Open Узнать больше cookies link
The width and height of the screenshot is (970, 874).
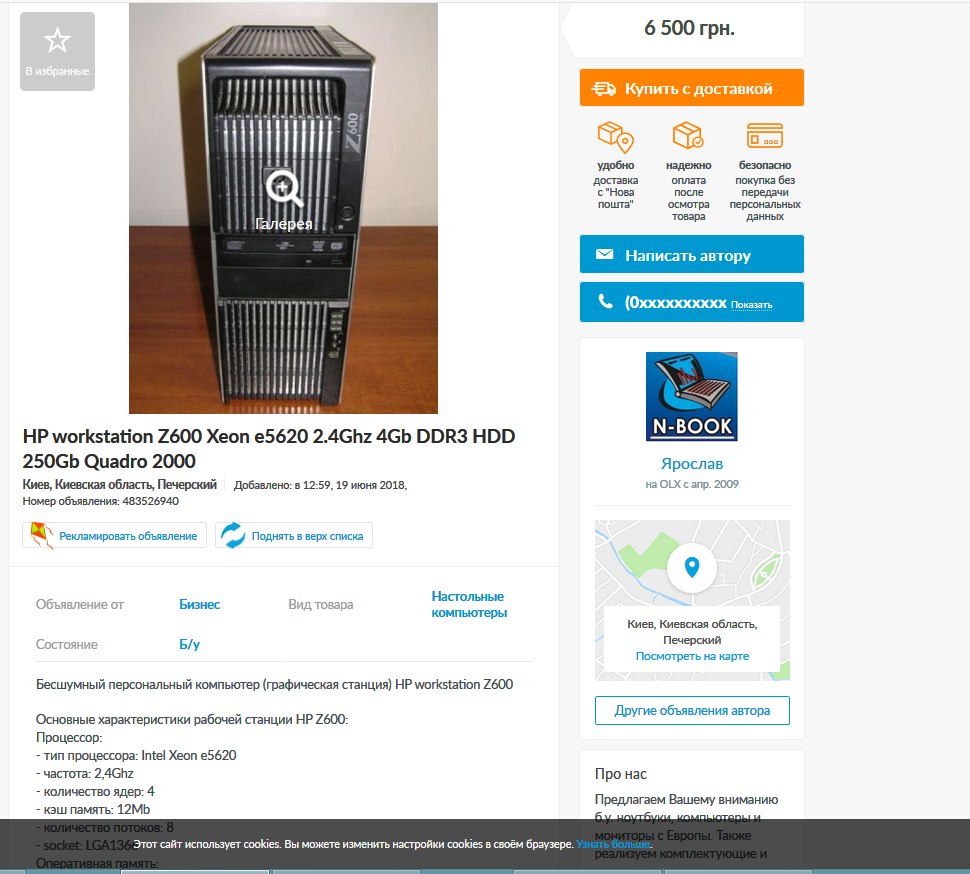coord(612,844)
